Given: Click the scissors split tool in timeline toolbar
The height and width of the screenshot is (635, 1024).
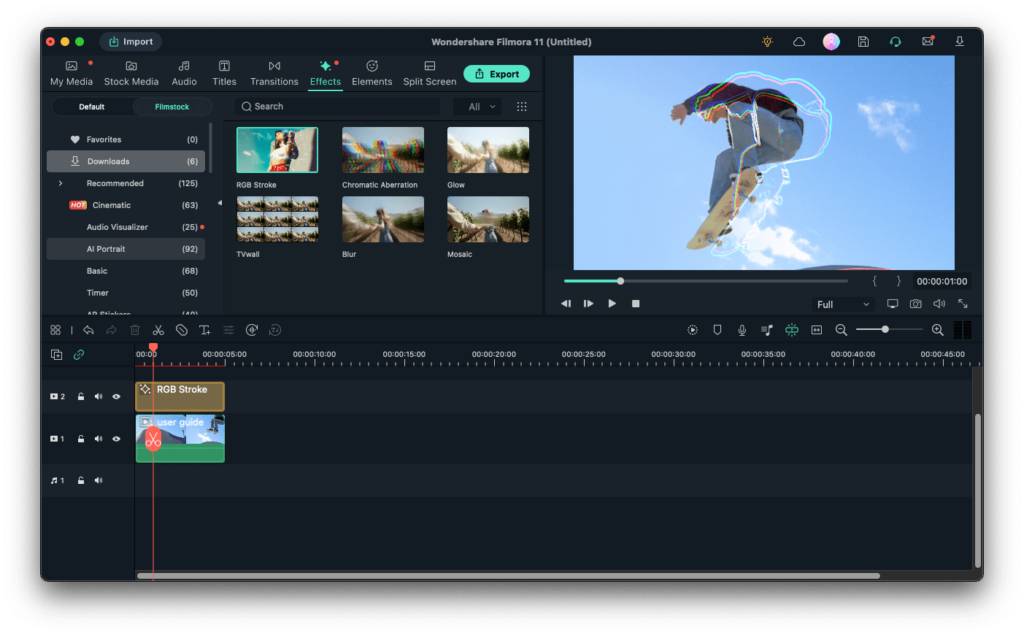Looking at the screenshot, I should point(158,330).
